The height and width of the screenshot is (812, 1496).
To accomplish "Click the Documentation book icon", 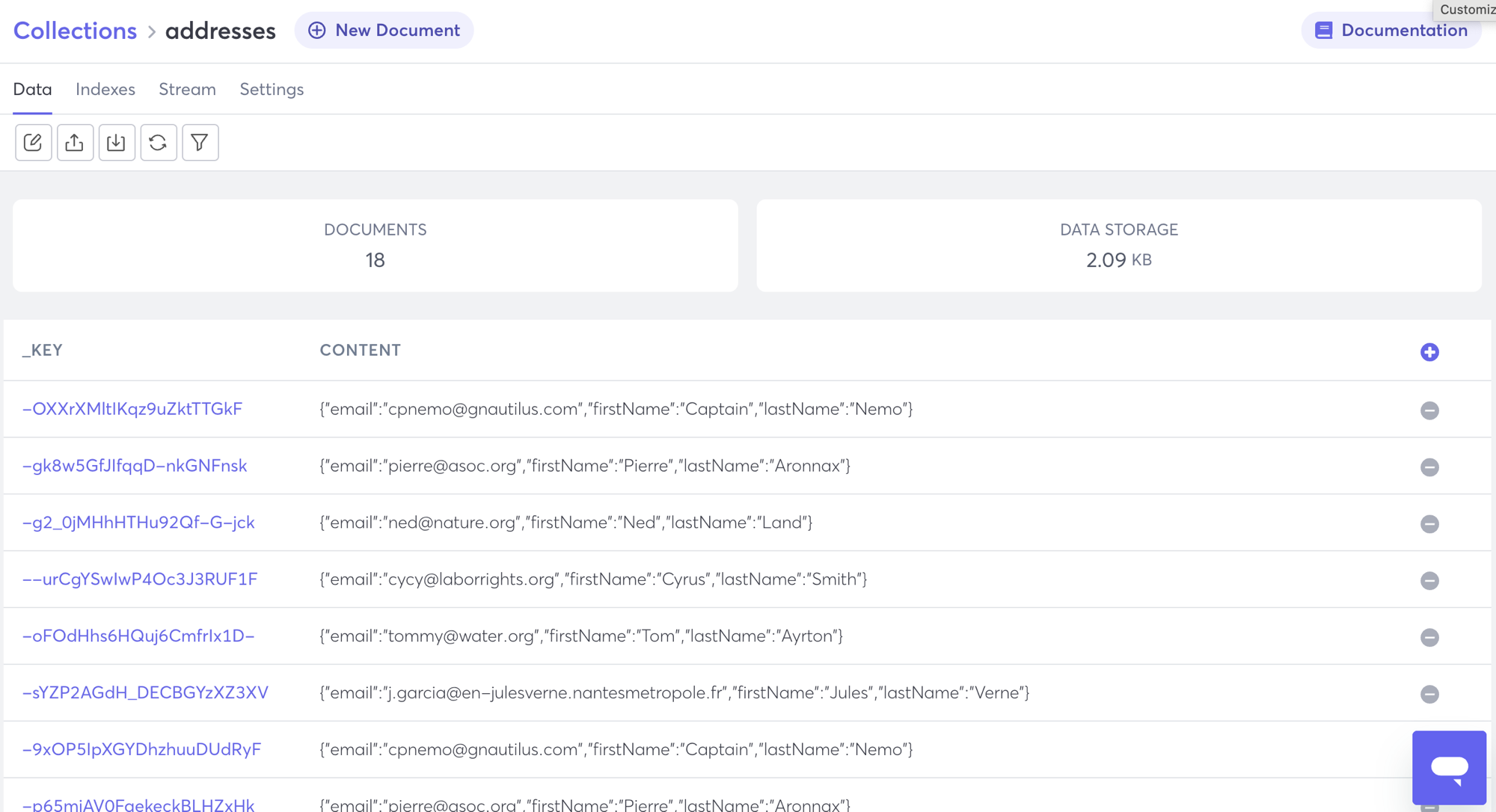I will 1323,30.
